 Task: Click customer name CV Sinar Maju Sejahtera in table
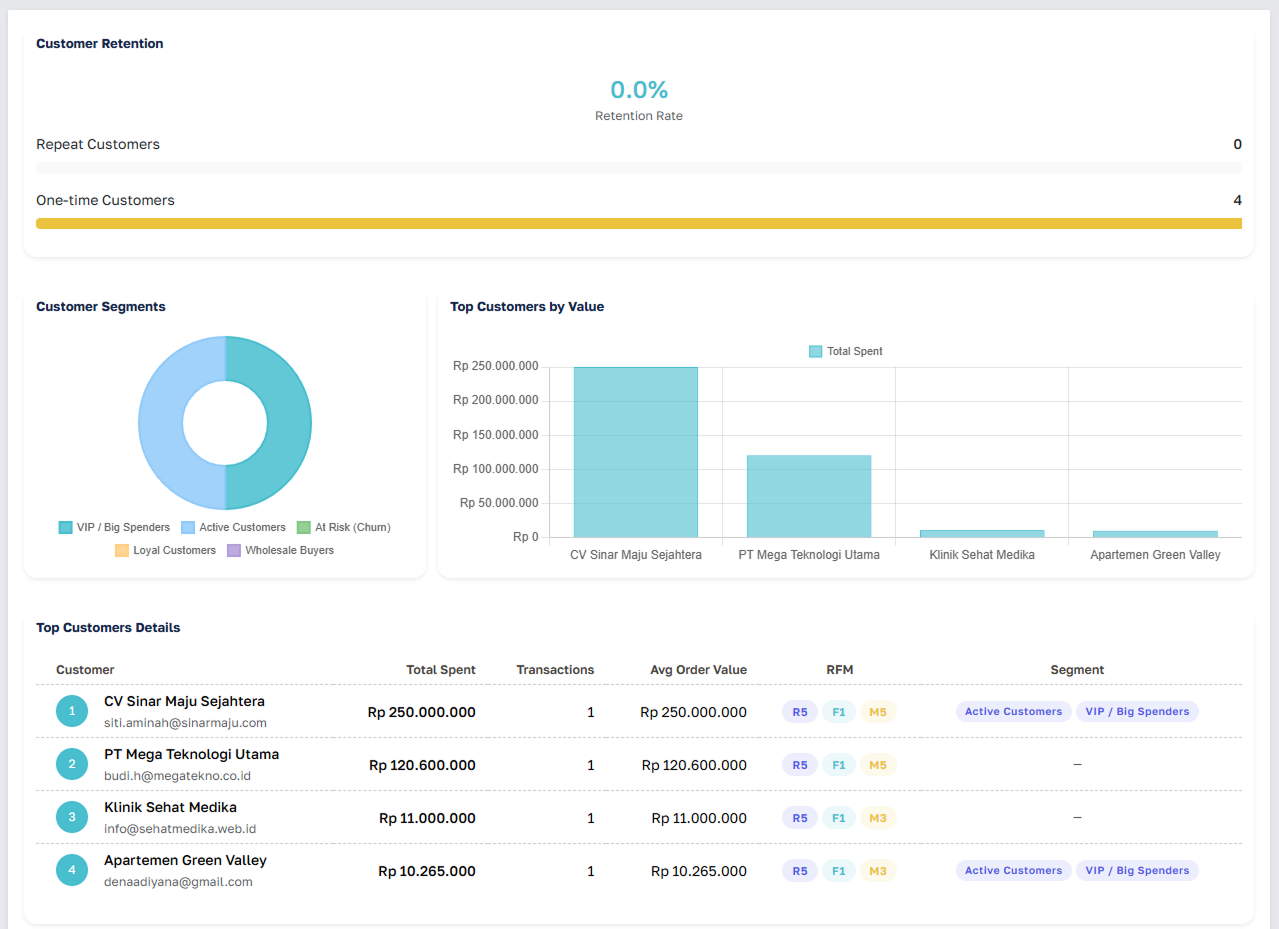(184, 701)
